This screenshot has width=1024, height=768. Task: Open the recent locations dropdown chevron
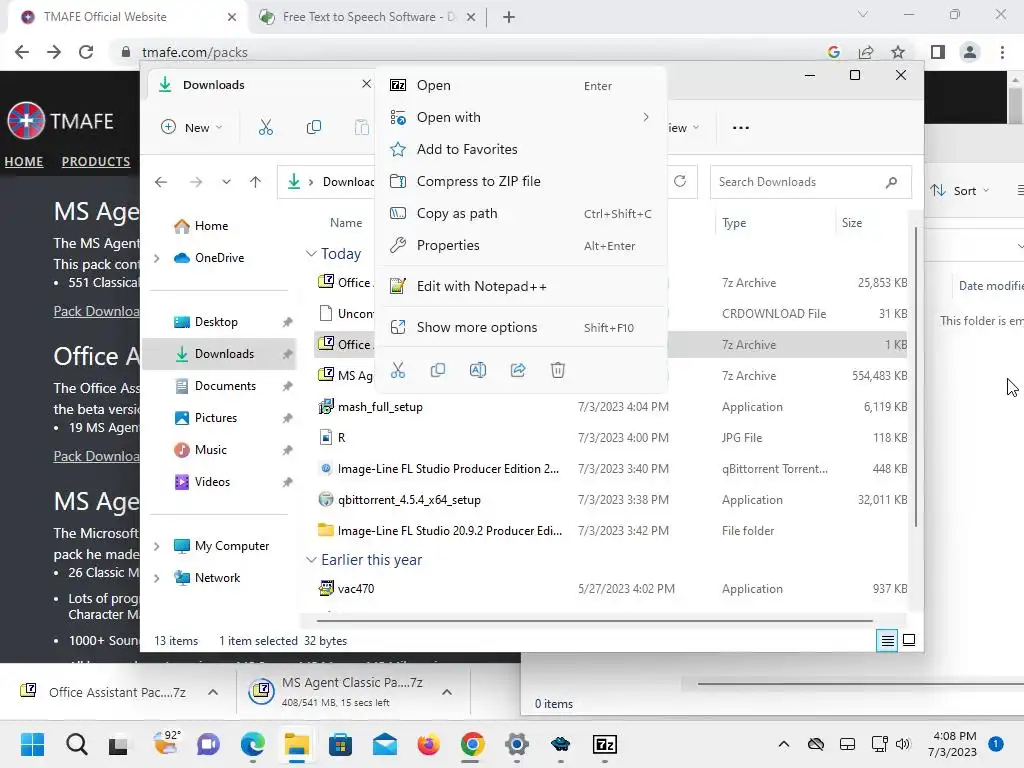(226, 182)
